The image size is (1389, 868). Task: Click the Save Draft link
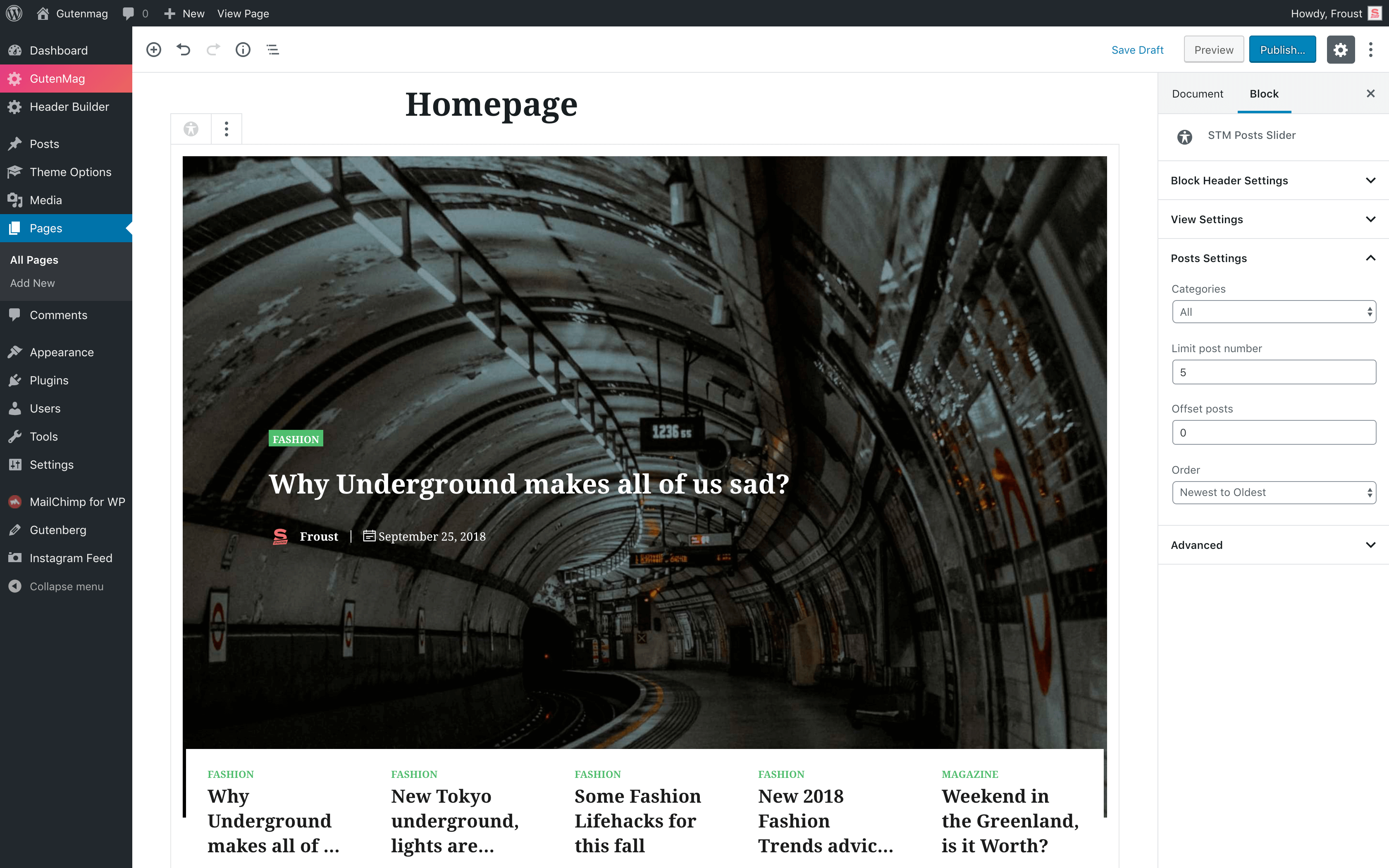click(1138, 49)
